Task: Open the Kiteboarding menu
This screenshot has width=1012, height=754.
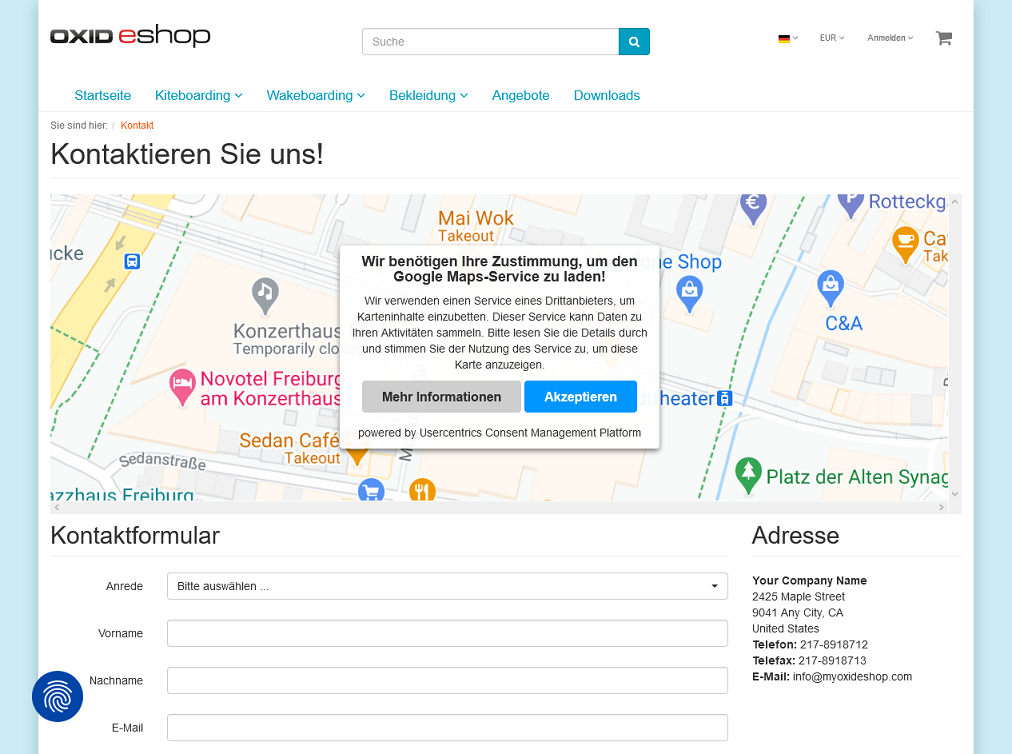Action: point(198,96)
